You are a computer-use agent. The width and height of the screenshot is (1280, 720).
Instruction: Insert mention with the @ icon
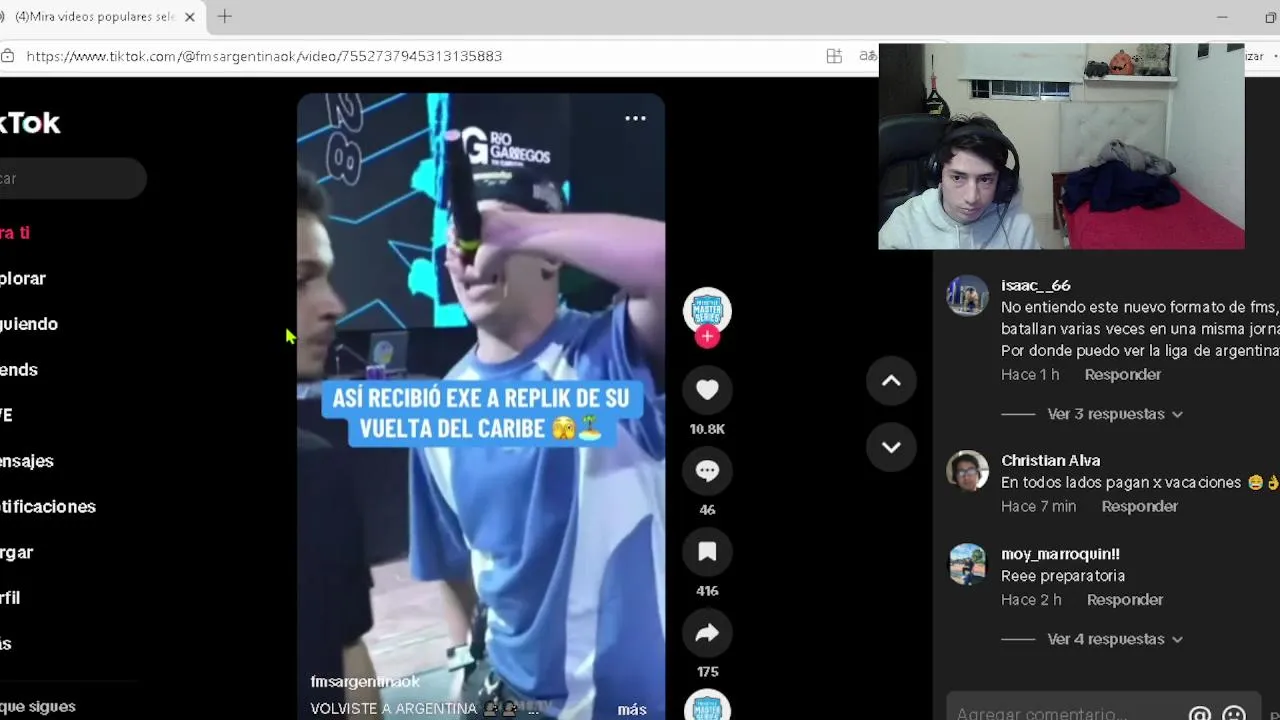[x=1199, y=714]
